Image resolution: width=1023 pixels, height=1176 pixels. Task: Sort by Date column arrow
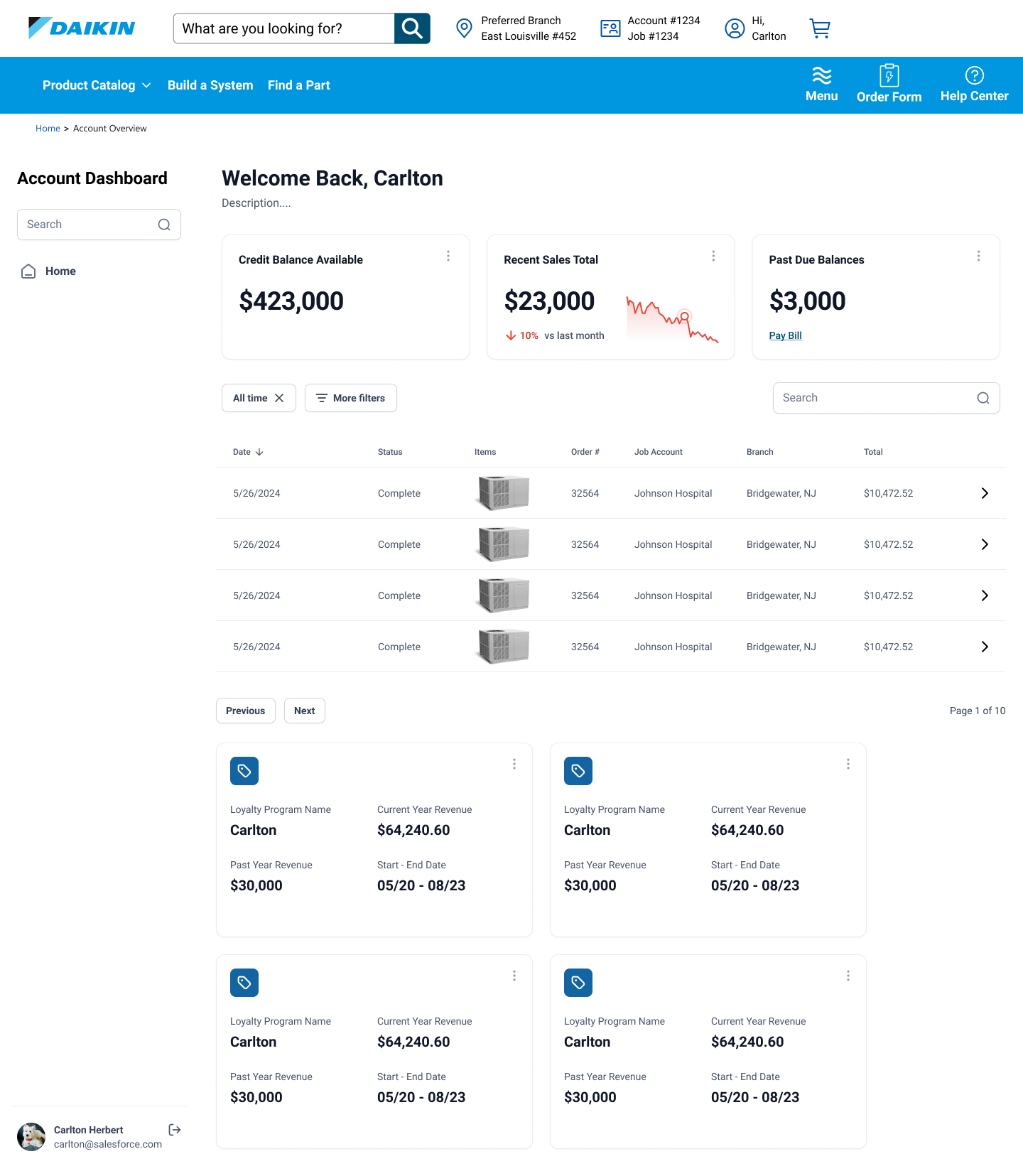click(259, 452)
